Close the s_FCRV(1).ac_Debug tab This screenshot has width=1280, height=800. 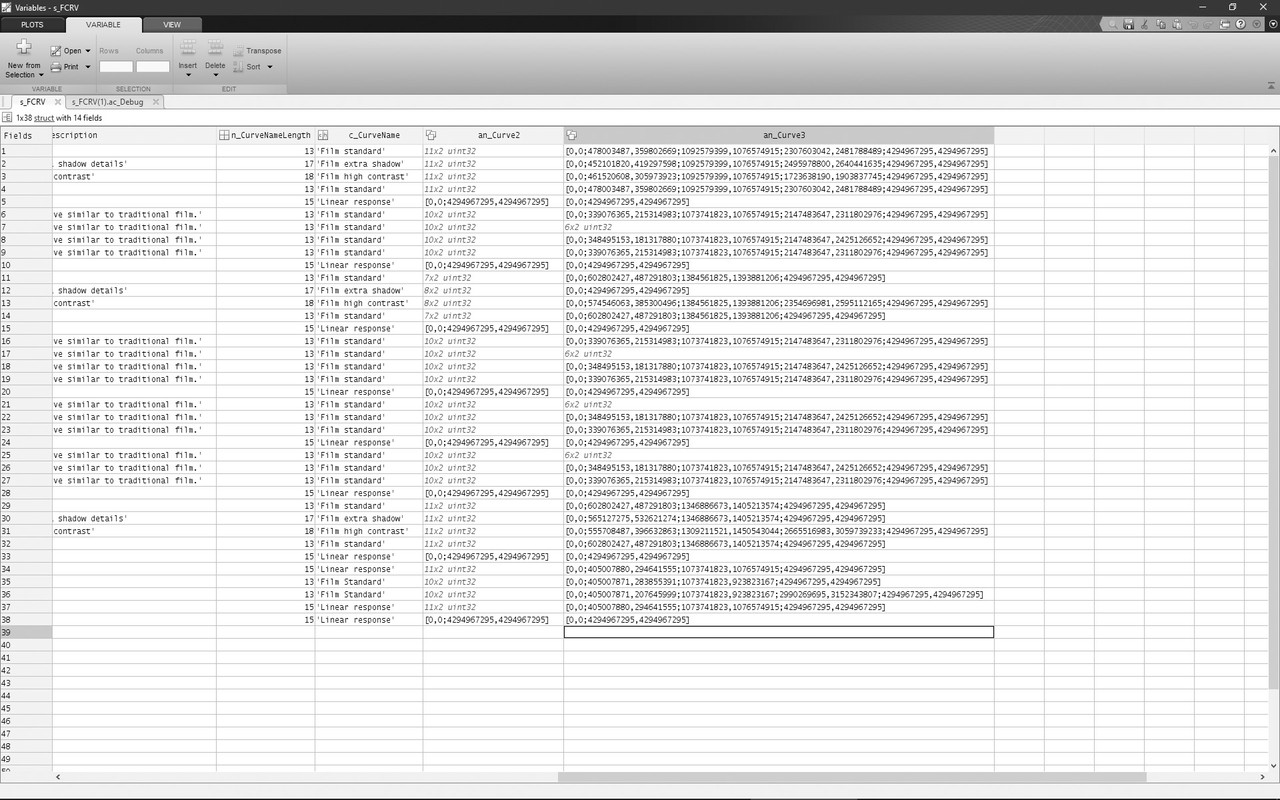point(154,101)
